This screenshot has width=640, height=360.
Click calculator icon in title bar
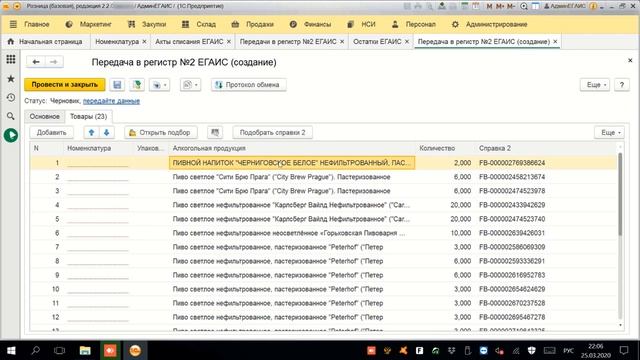[465, 6]
